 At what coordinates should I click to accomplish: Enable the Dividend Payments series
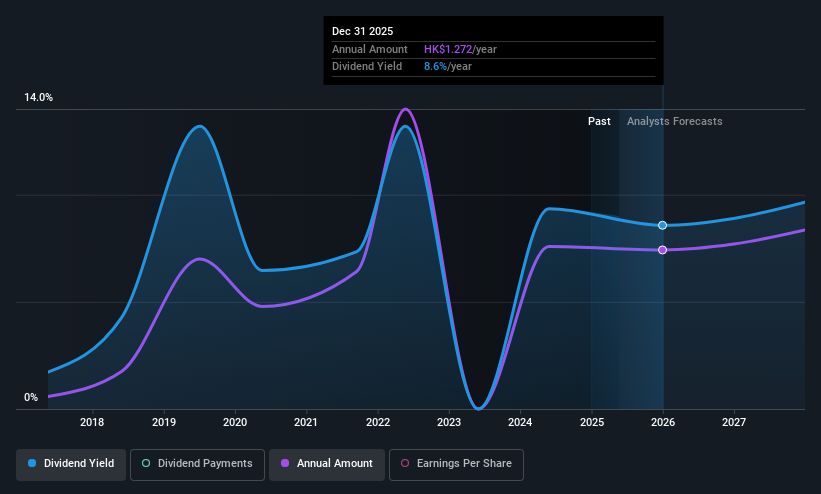click(197, 465)
